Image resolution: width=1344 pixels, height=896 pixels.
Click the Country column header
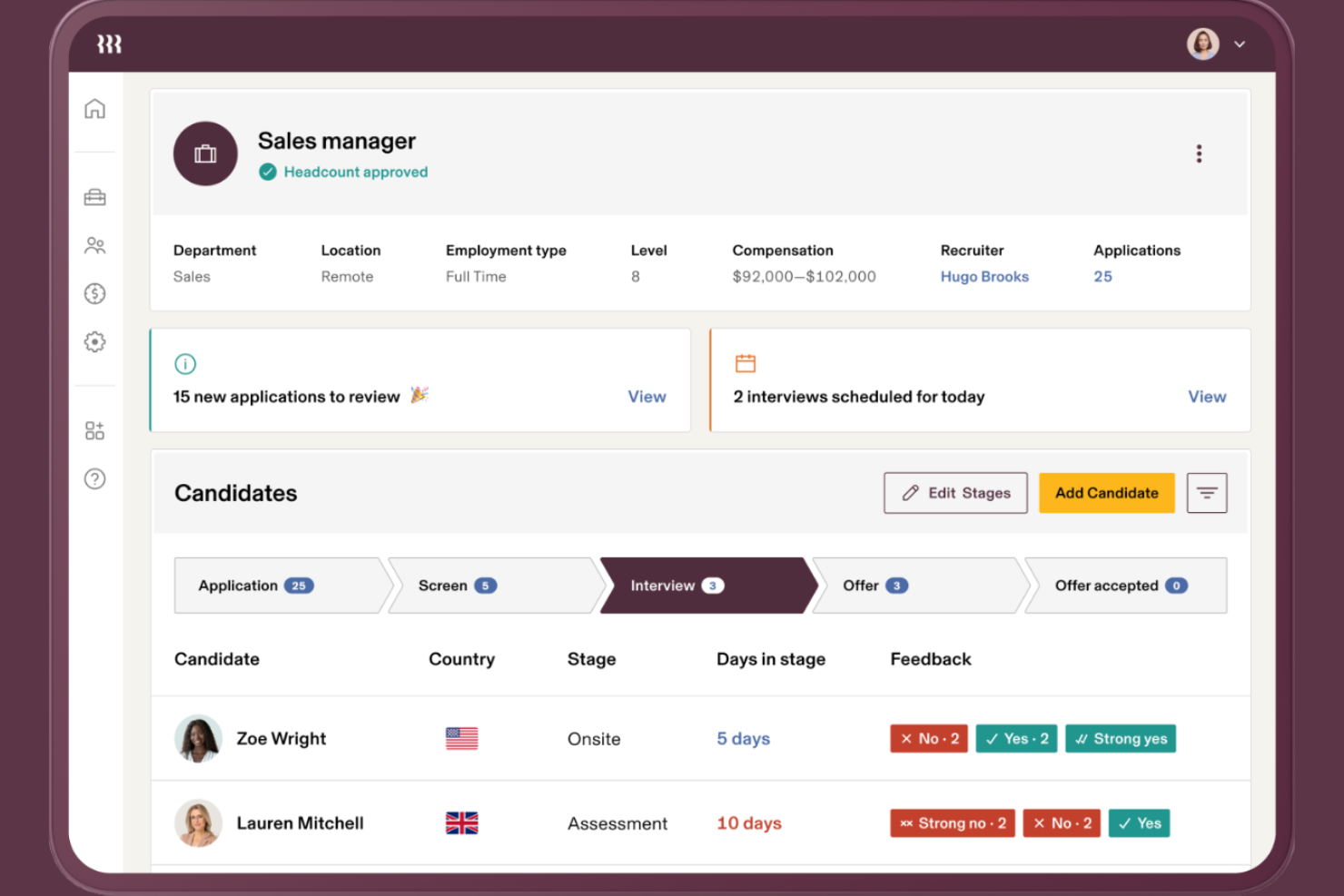coord(461,659)
